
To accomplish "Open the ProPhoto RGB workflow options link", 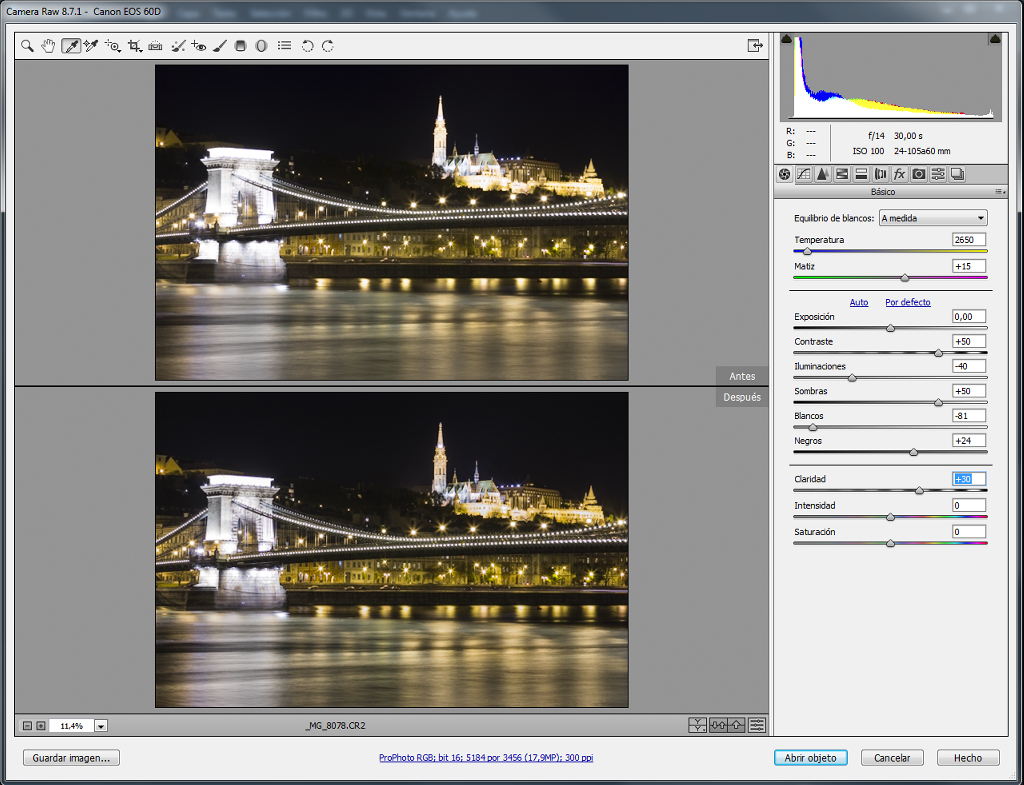I will (486, 758).
